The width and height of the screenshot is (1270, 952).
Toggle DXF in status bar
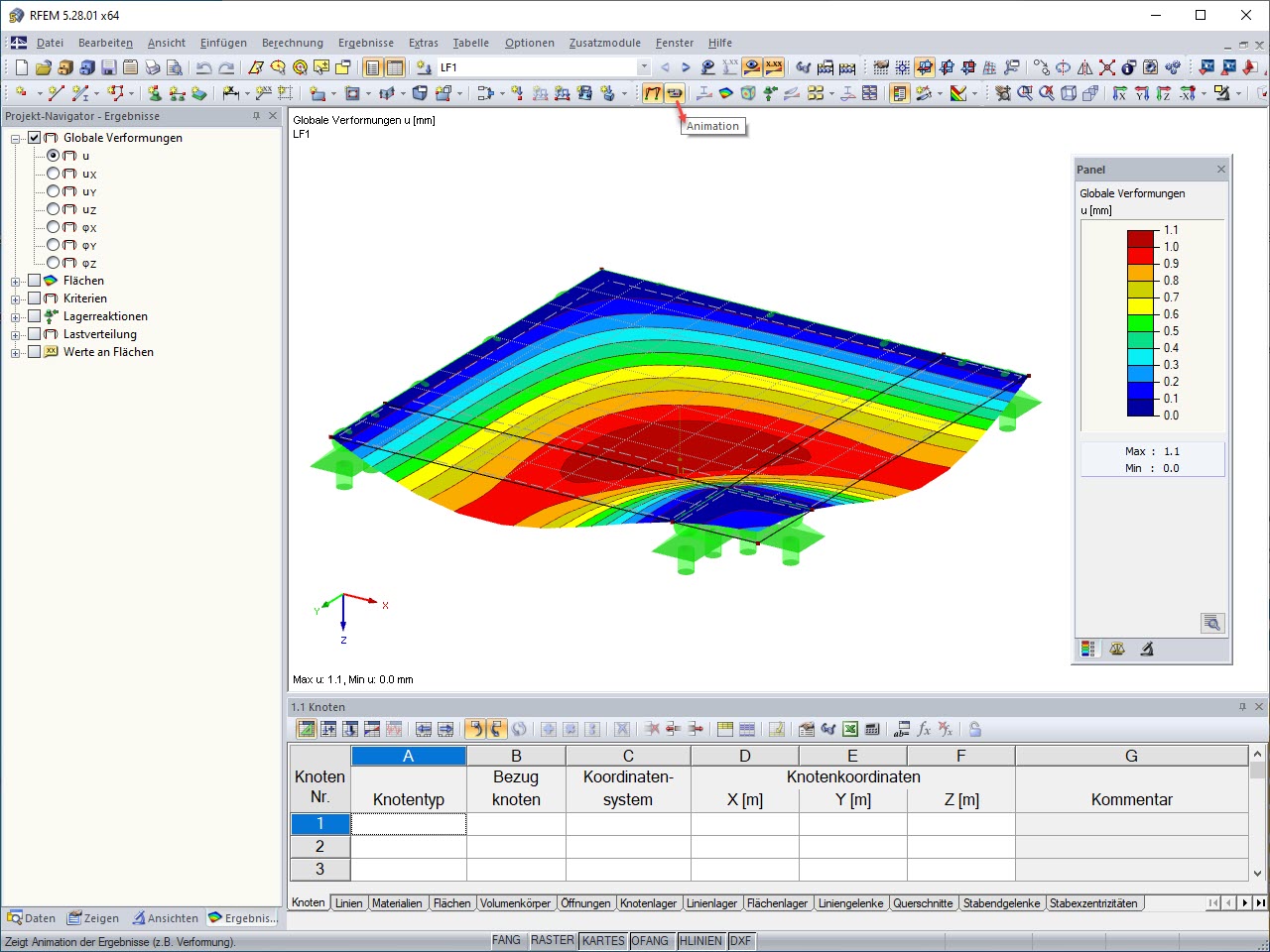click(x=740, y=940)
